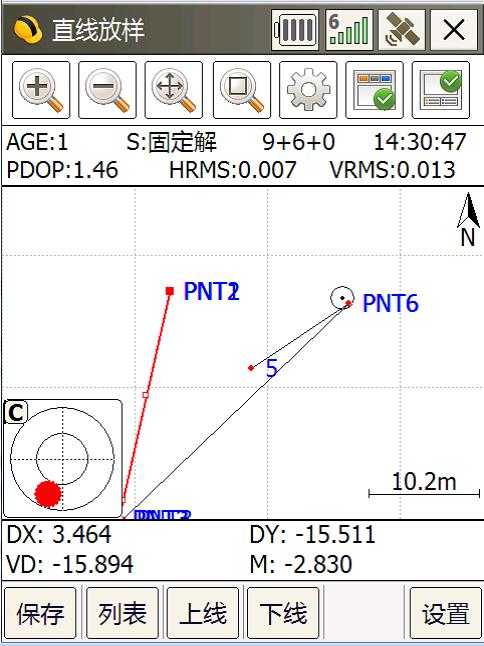The width and height of the screenshot is (484, 646).
Task: Select the 下线 next line button
Action: point(283,613)
